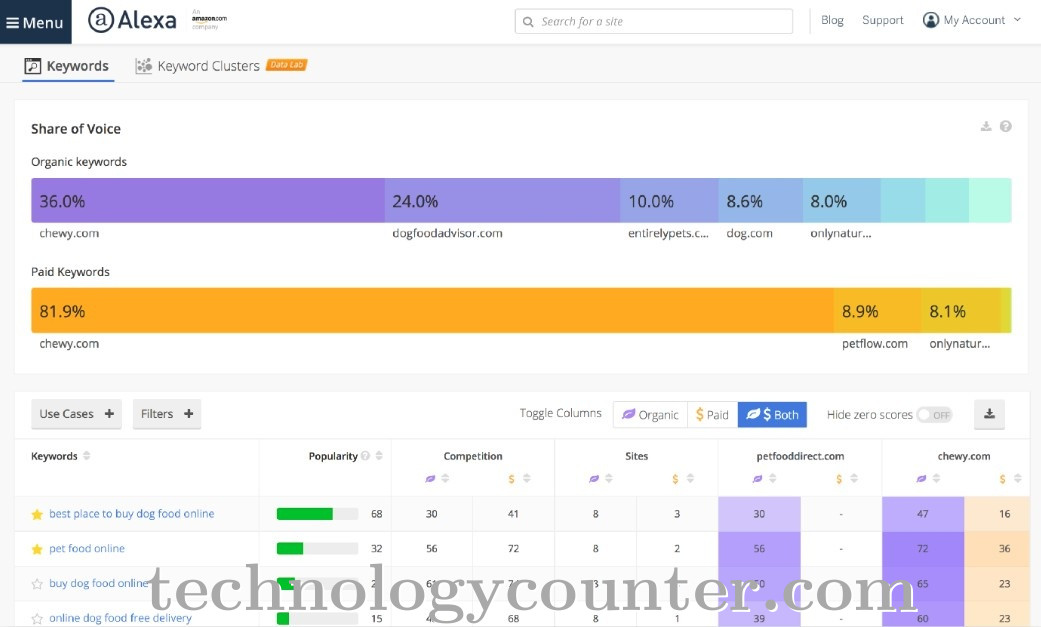This screenshot has height=627, width=1041.
Task: Turn on the Hide zero scores switch
Action: (x=936, y=413)
